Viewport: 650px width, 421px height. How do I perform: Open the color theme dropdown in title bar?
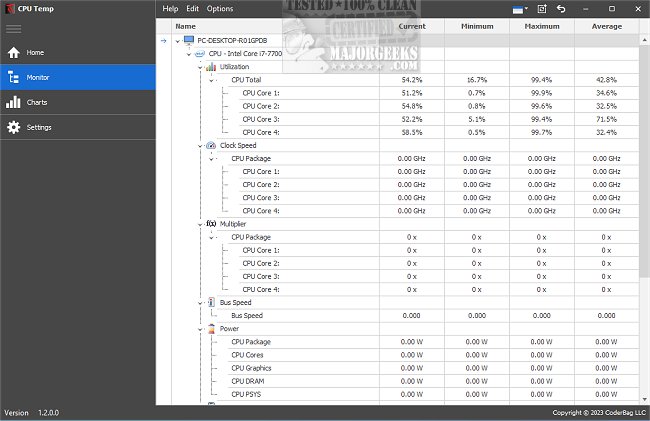coord(520,10)
